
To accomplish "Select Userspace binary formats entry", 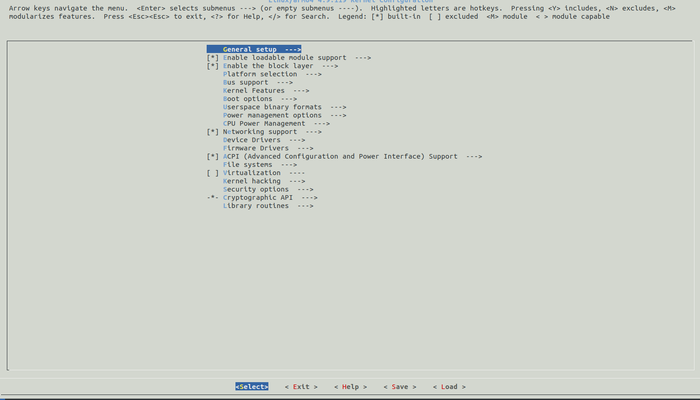I will pos(284,107).
